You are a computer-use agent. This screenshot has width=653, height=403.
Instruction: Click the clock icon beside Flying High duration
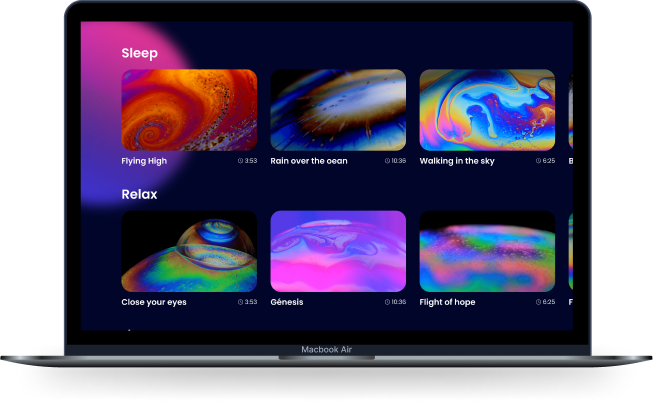(x=240, y=161)
